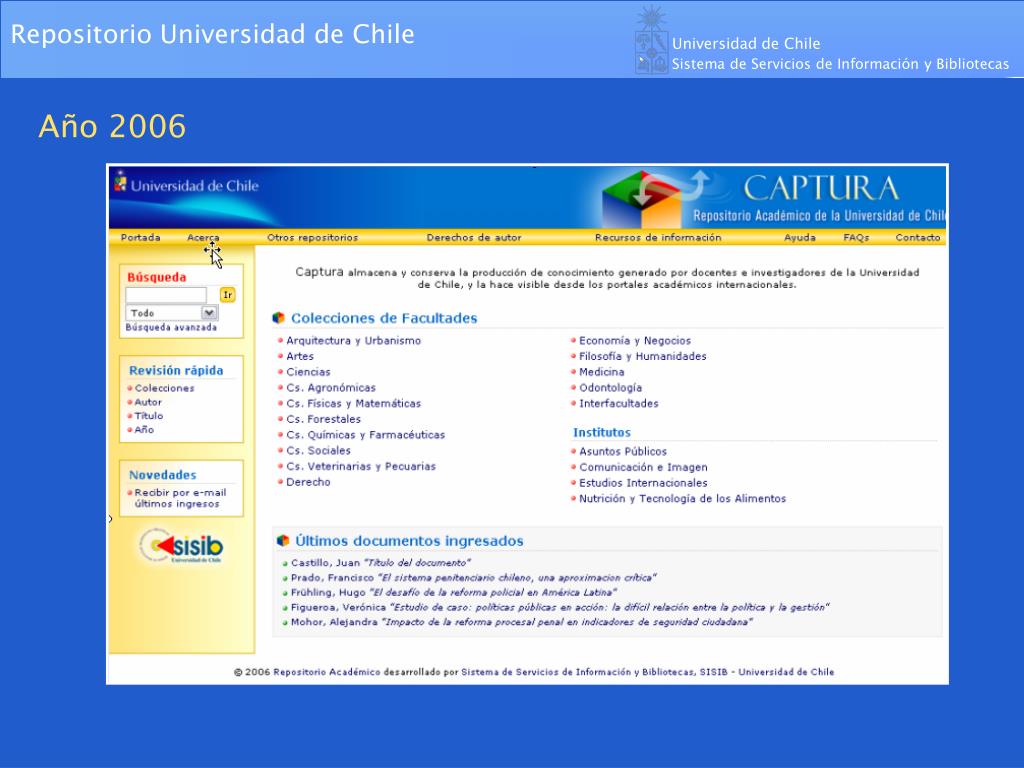Screen dimensions: 1024x768
Task: Open Cs. Sociales collection
Action: pos(318,451)
